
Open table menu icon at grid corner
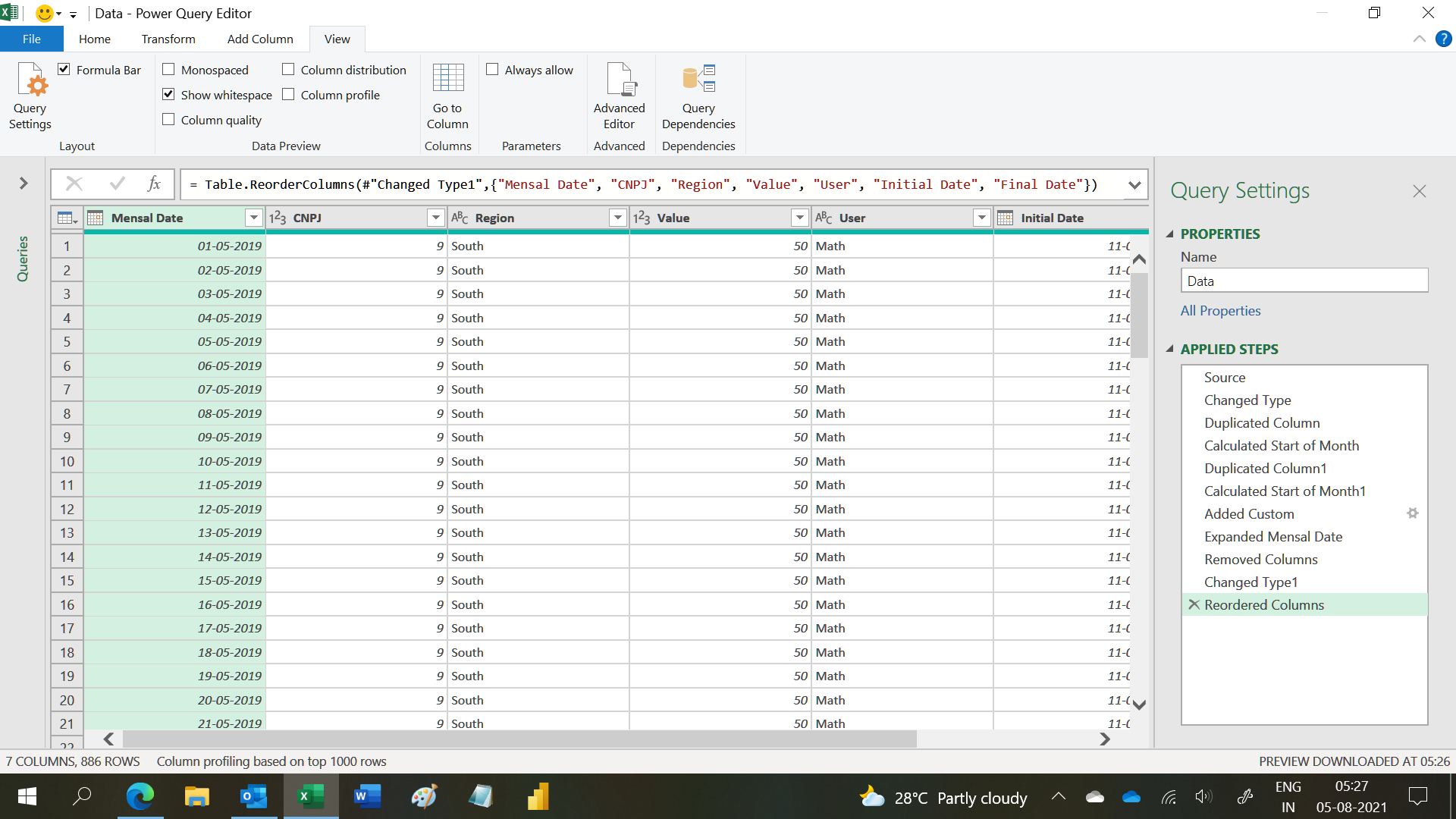click(67, 218)
